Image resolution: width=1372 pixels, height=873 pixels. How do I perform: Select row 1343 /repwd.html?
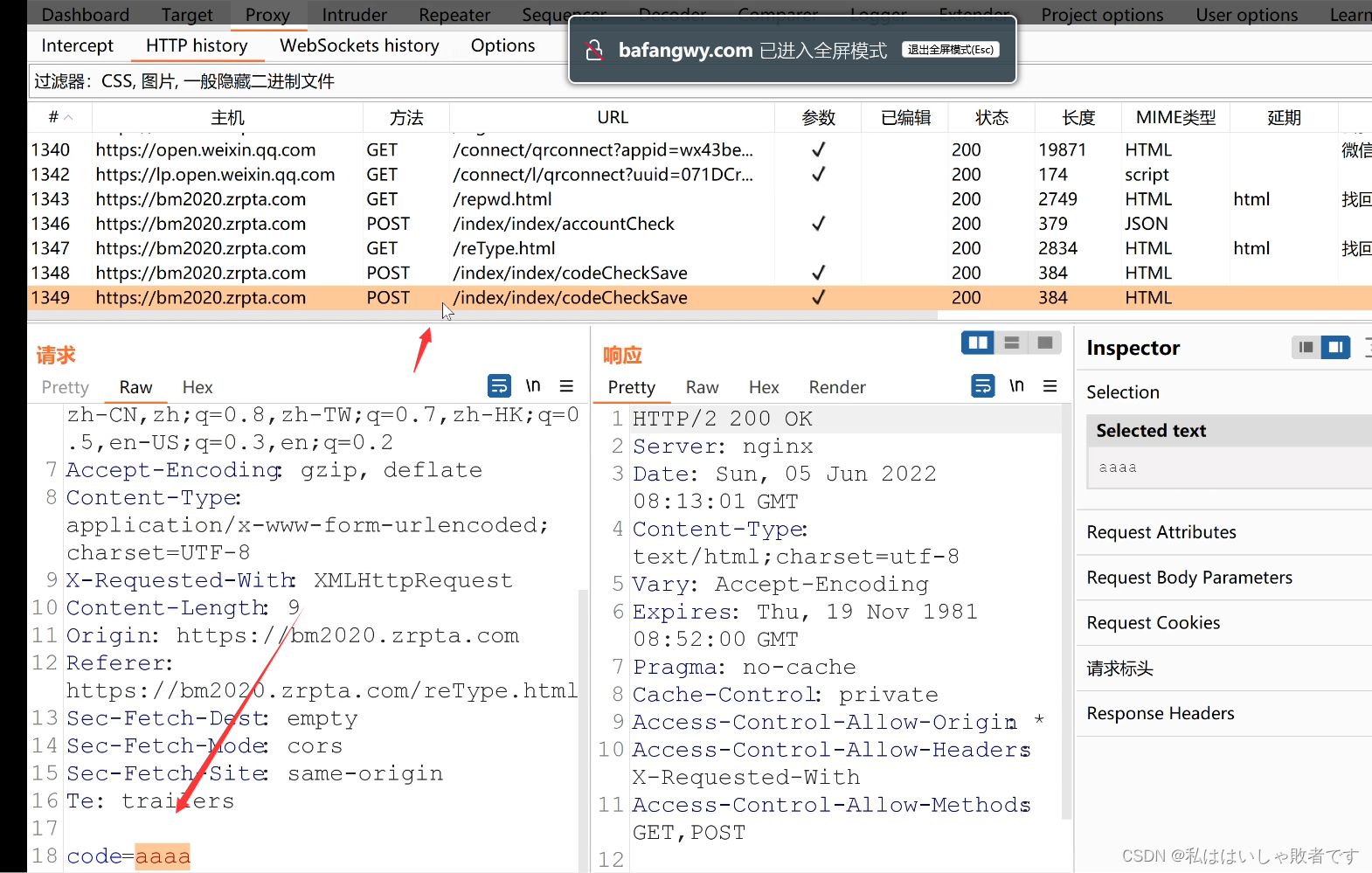tap(699, 198)
